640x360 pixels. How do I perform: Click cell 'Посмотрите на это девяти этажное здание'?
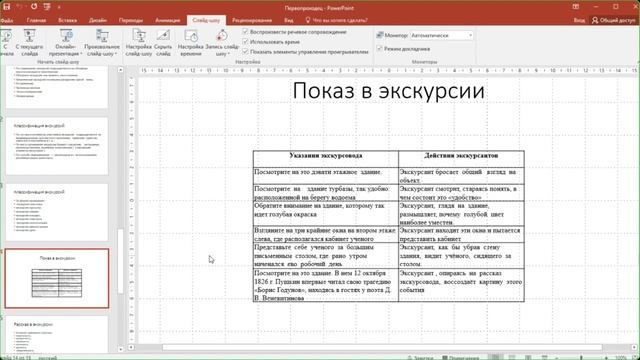[326, 176]
